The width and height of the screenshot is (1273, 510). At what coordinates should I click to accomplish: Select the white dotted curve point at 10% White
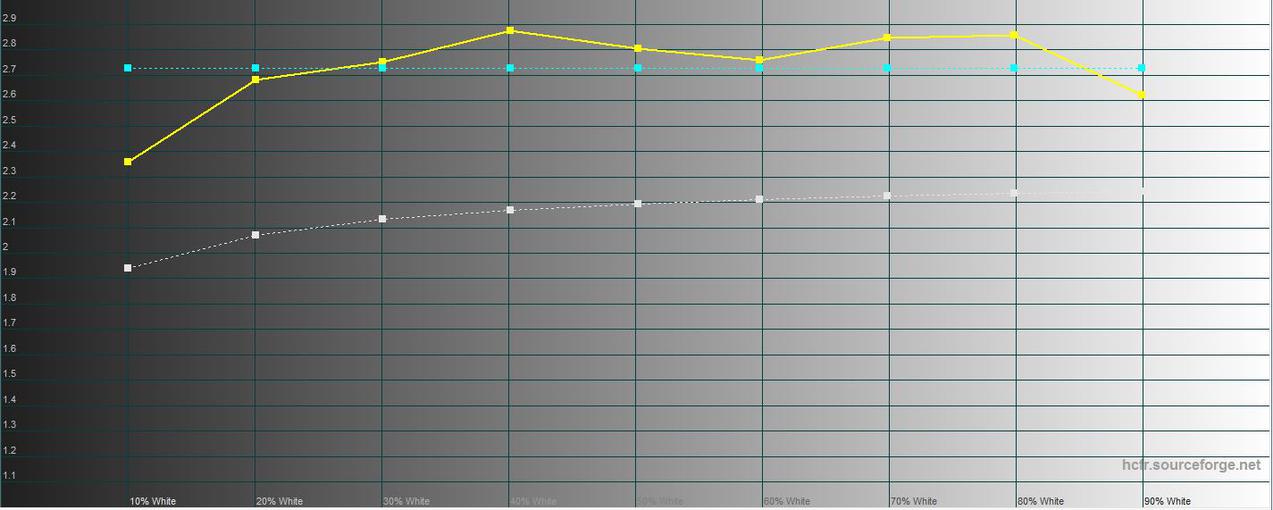[128, 268]
